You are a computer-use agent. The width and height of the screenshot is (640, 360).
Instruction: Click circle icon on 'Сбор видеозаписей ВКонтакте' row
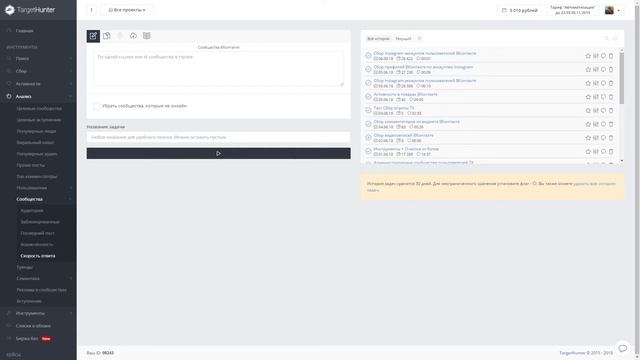pyautogui.click(x=603, y=138)
